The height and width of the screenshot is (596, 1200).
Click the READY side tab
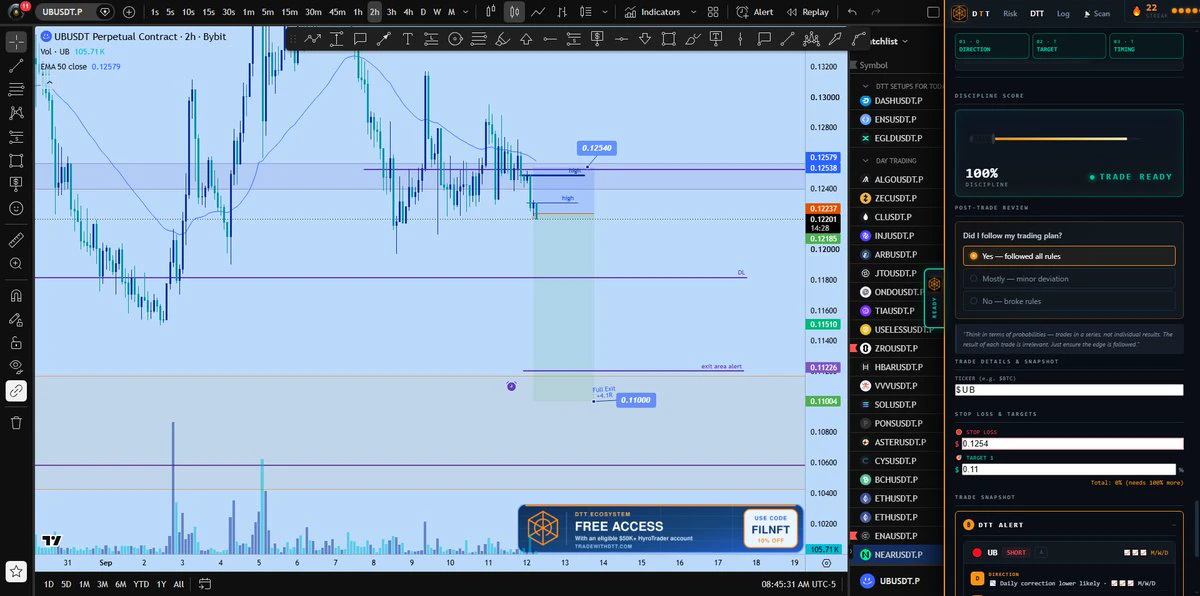click(x=934, y=298)
